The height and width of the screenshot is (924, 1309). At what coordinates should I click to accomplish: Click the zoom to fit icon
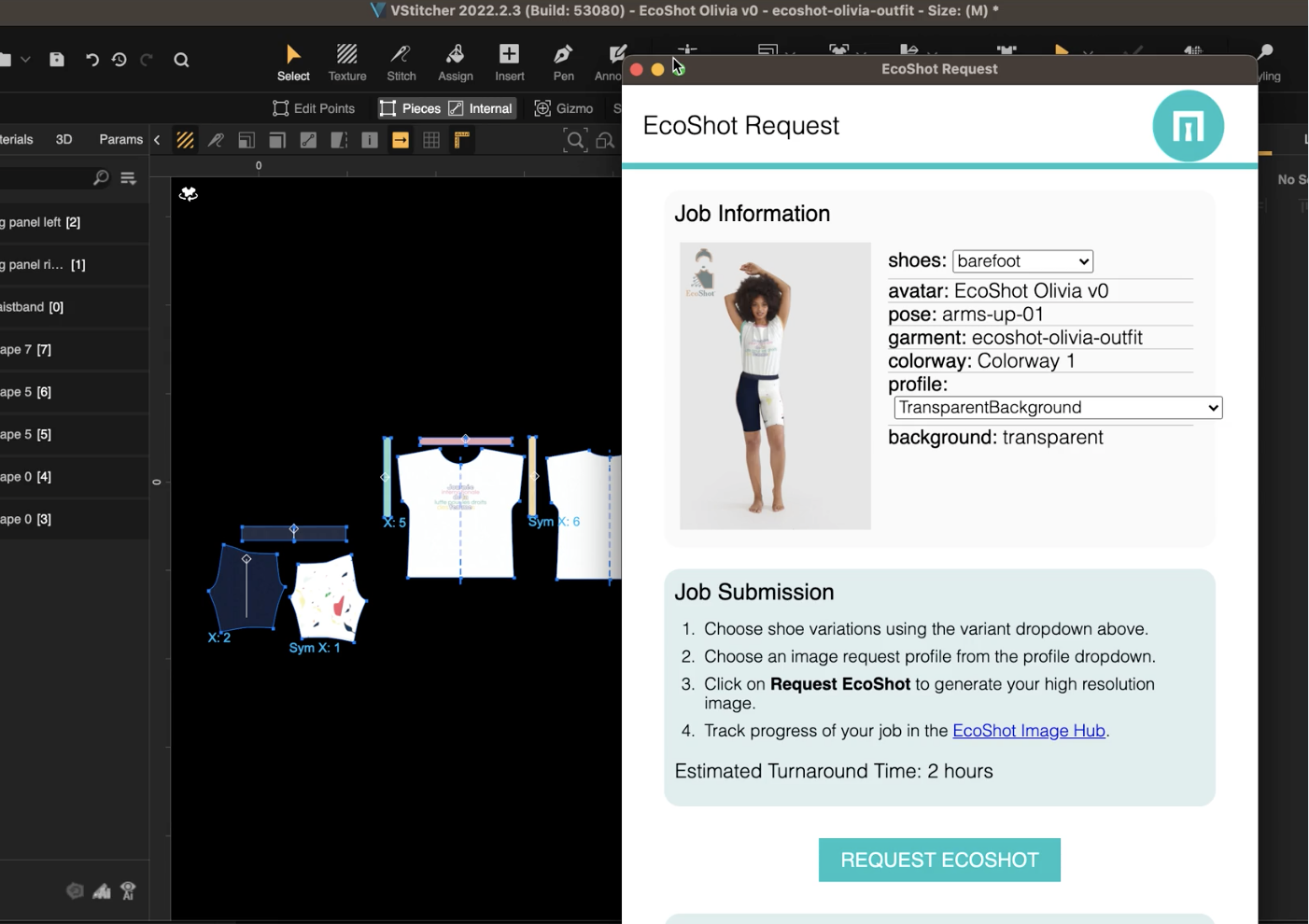575,140
